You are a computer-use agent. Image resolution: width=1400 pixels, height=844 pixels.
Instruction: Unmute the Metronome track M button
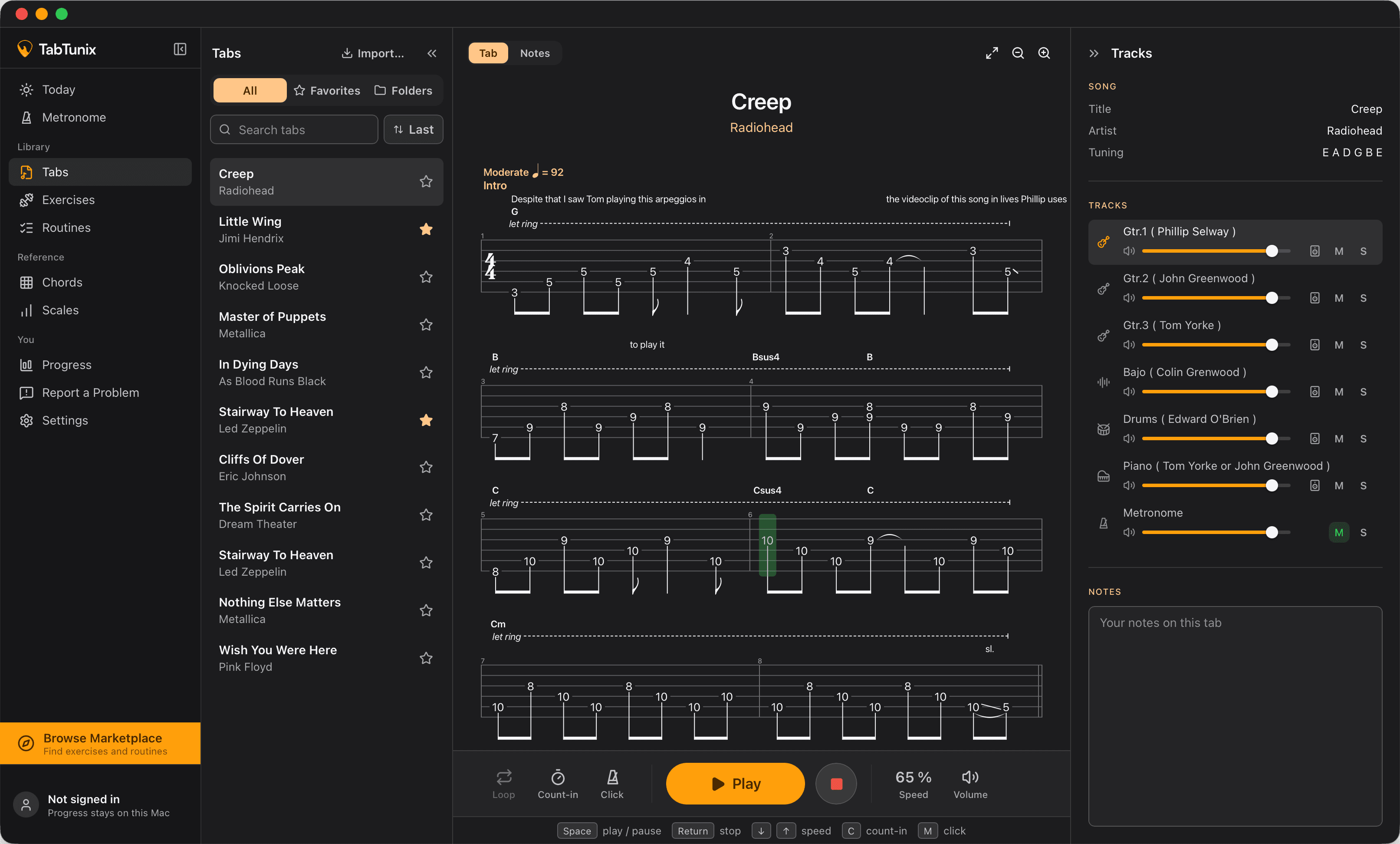(1339, 533)
